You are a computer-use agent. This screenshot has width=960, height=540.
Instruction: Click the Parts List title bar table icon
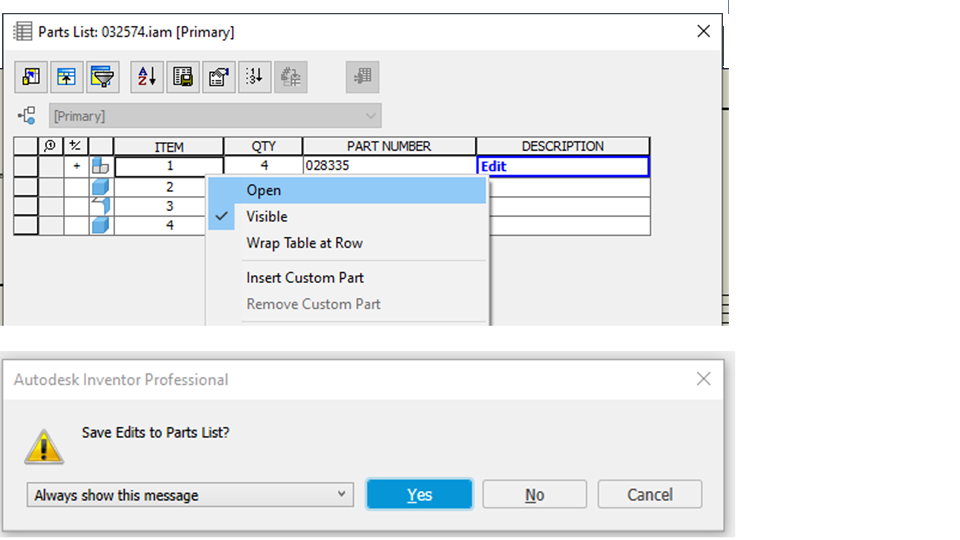(x=23, y=31)
